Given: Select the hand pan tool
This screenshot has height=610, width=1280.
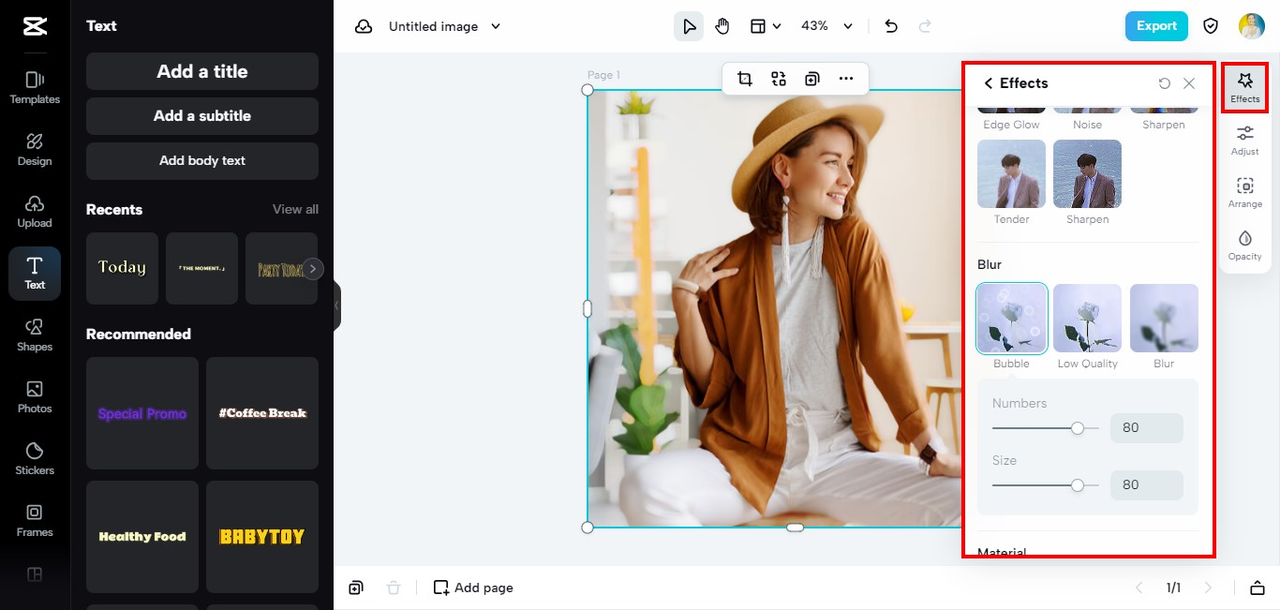Looking at the screenshot, I should point(723,27).
